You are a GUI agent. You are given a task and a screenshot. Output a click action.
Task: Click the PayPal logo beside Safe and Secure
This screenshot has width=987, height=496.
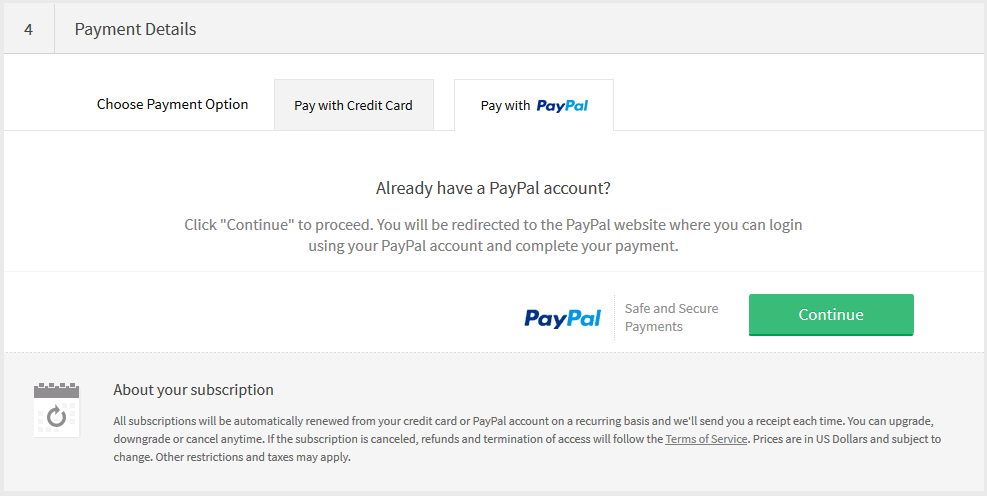[x=562, y=318]
